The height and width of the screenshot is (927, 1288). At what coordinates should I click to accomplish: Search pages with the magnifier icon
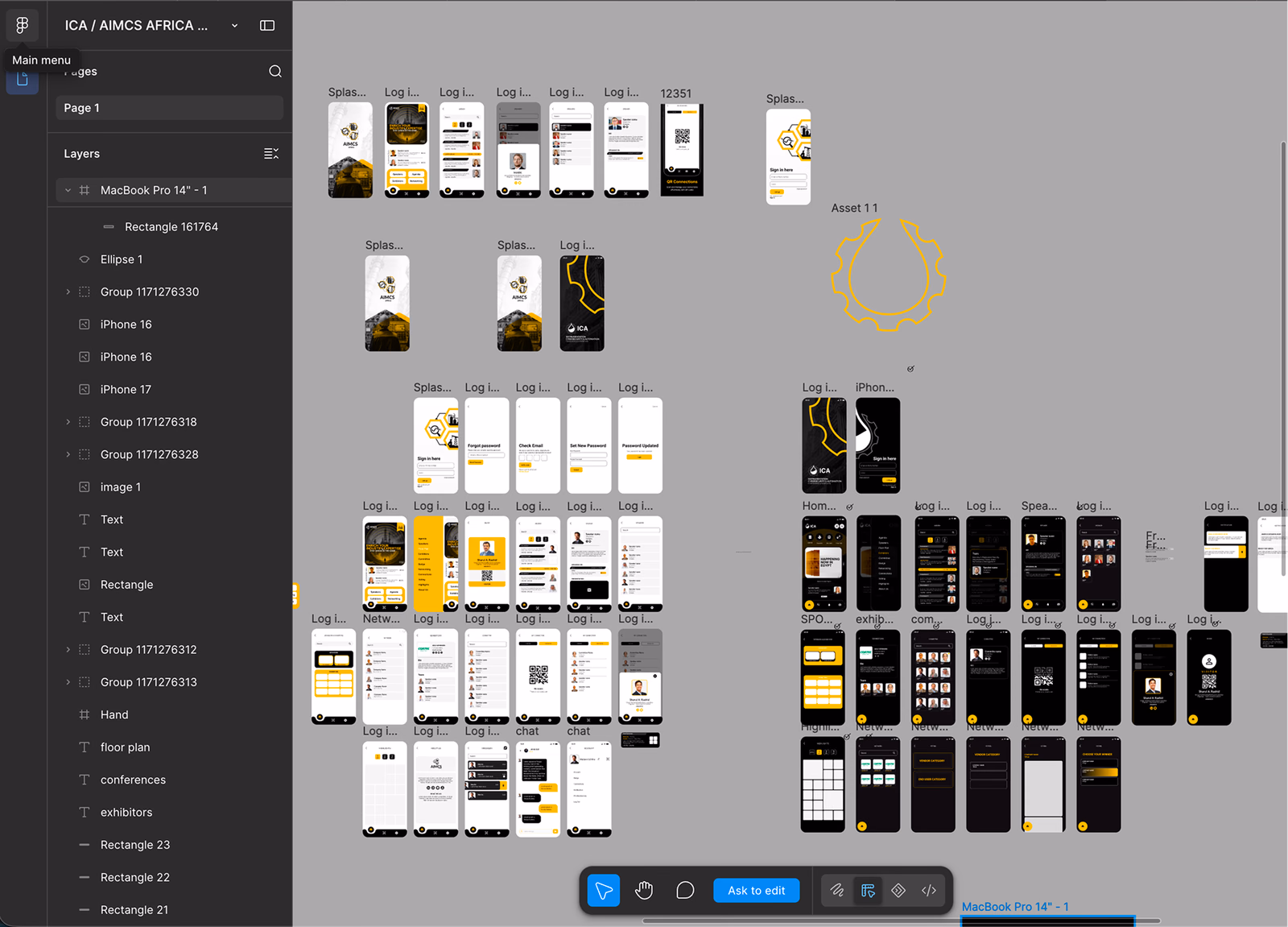point(275,72)
